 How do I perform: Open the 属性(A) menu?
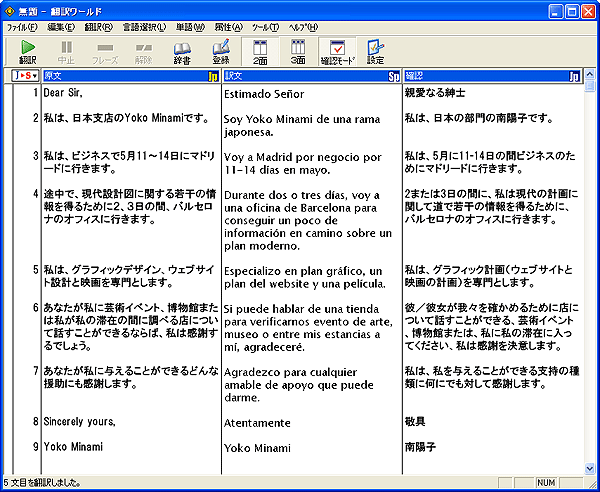[228, 27]
